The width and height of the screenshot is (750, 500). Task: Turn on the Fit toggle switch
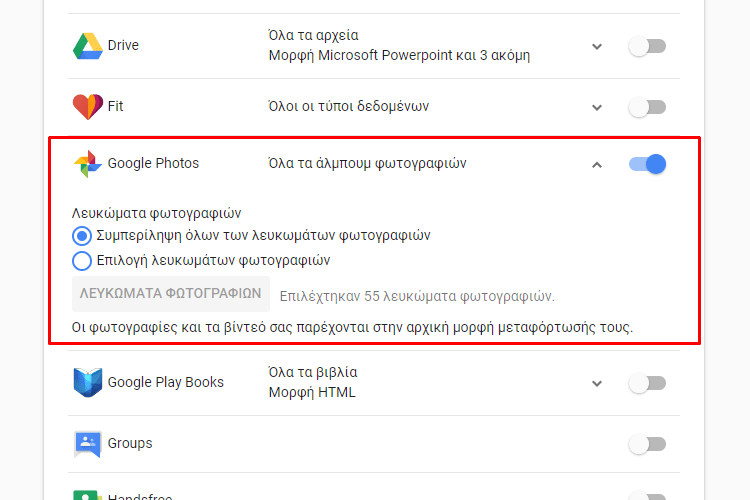tap(647, 107)
